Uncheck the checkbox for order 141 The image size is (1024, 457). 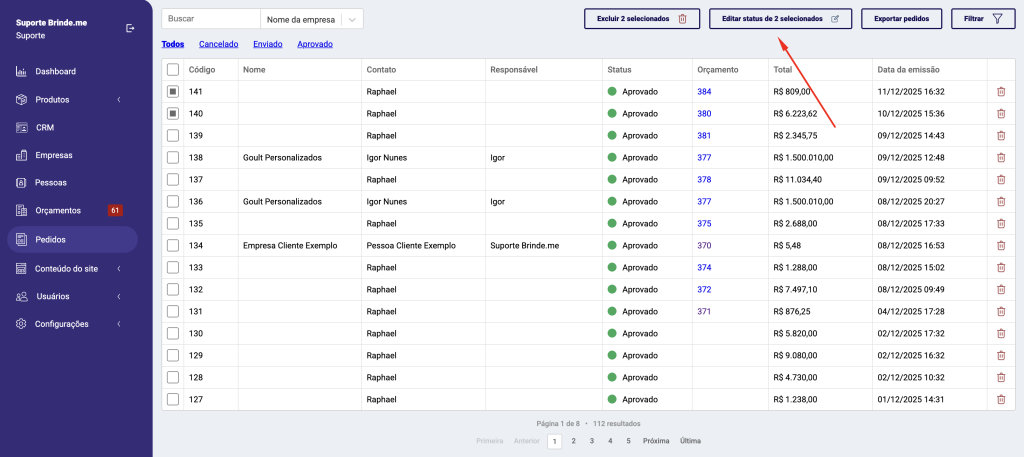pyautogui.click(x=173, y=91)
